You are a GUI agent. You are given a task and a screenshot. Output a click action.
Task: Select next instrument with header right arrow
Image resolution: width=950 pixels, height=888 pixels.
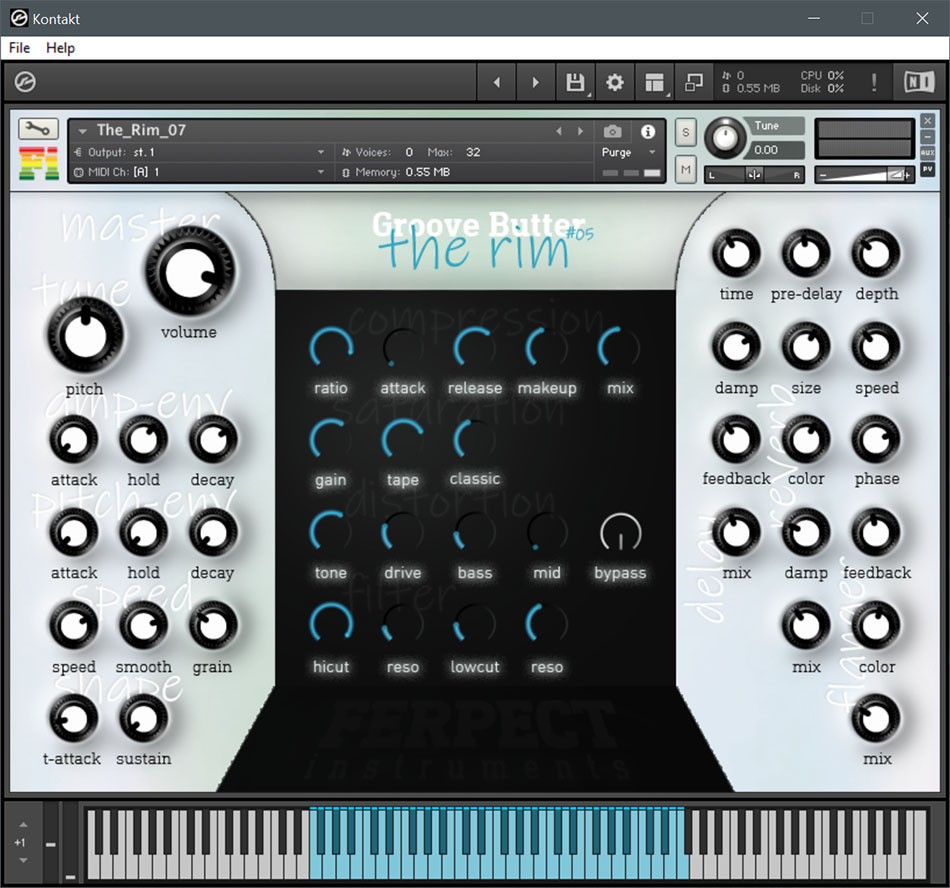pyautogui.click(x=580, y=131)
